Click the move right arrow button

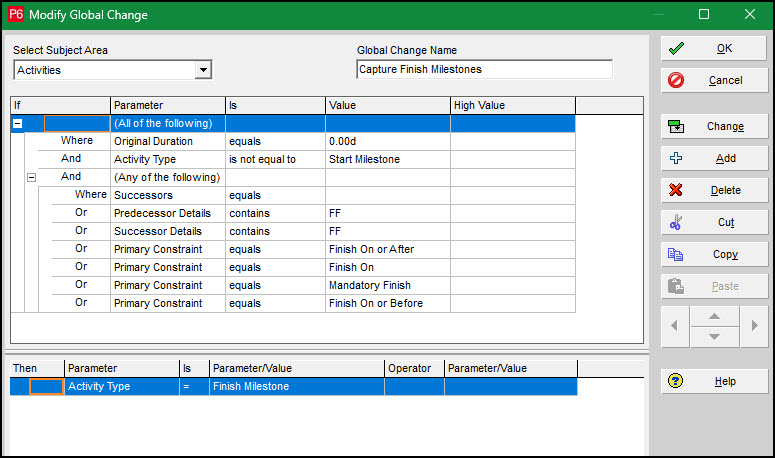pos(754,326)
